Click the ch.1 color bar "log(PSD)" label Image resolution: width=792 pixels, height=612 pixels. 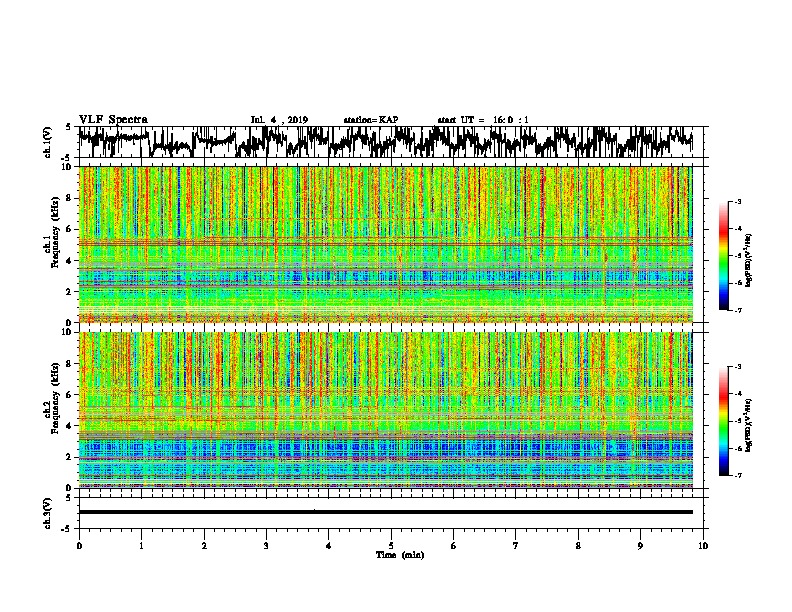tap(748, 261)
